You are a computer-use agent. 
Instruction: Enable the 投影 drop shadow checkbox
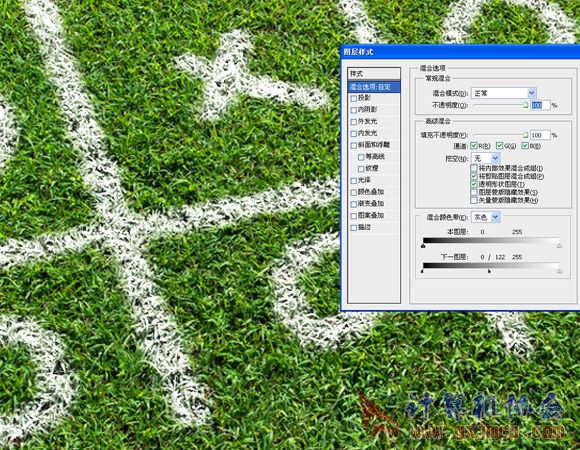(x=354, y=98)
